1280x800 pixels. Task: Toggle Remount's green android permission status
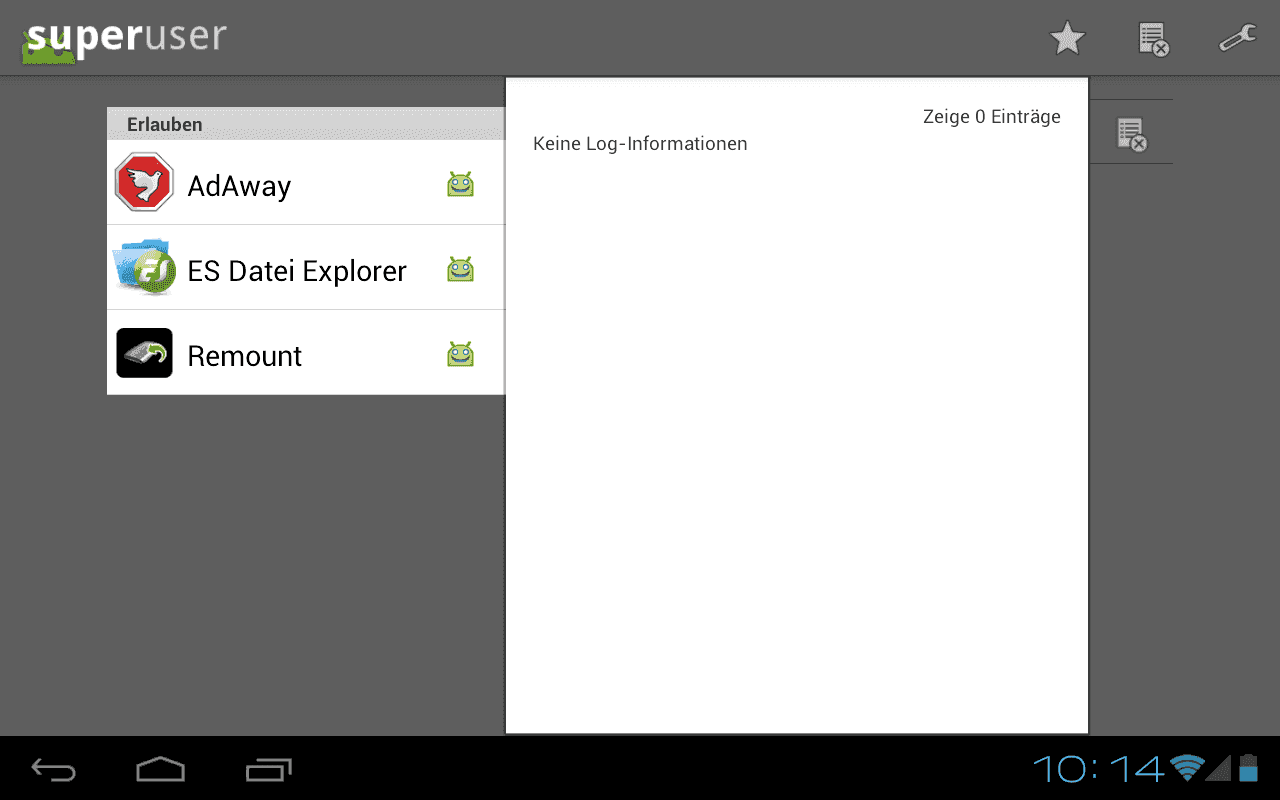click(460, 354)
